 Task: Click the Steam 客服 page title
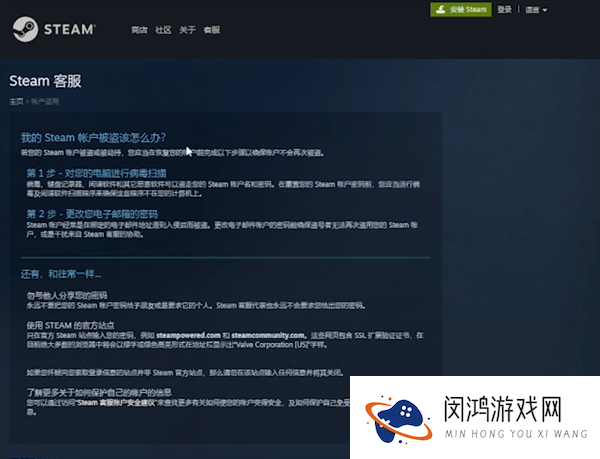coord(45,81)
